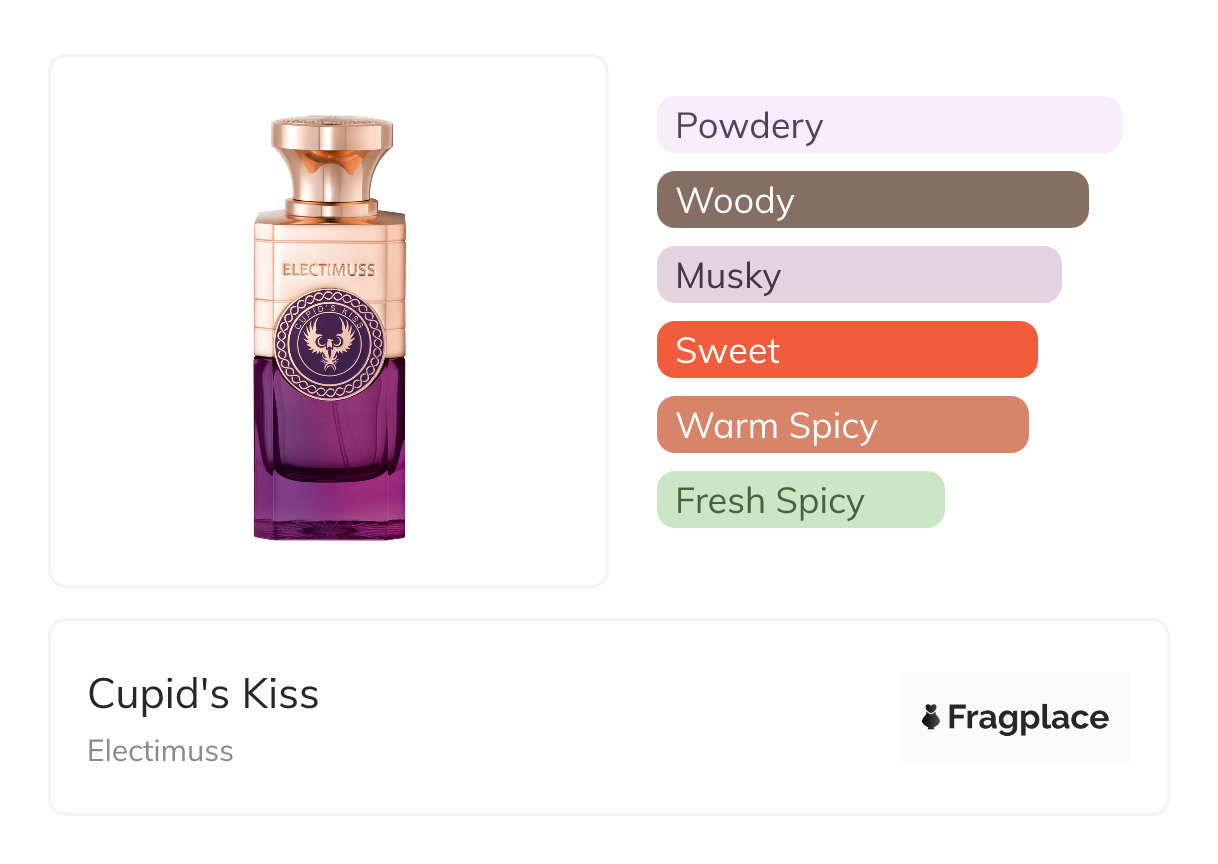
Task: Click the empty area between the title and Fragplace logo
Action: (600, 717)
